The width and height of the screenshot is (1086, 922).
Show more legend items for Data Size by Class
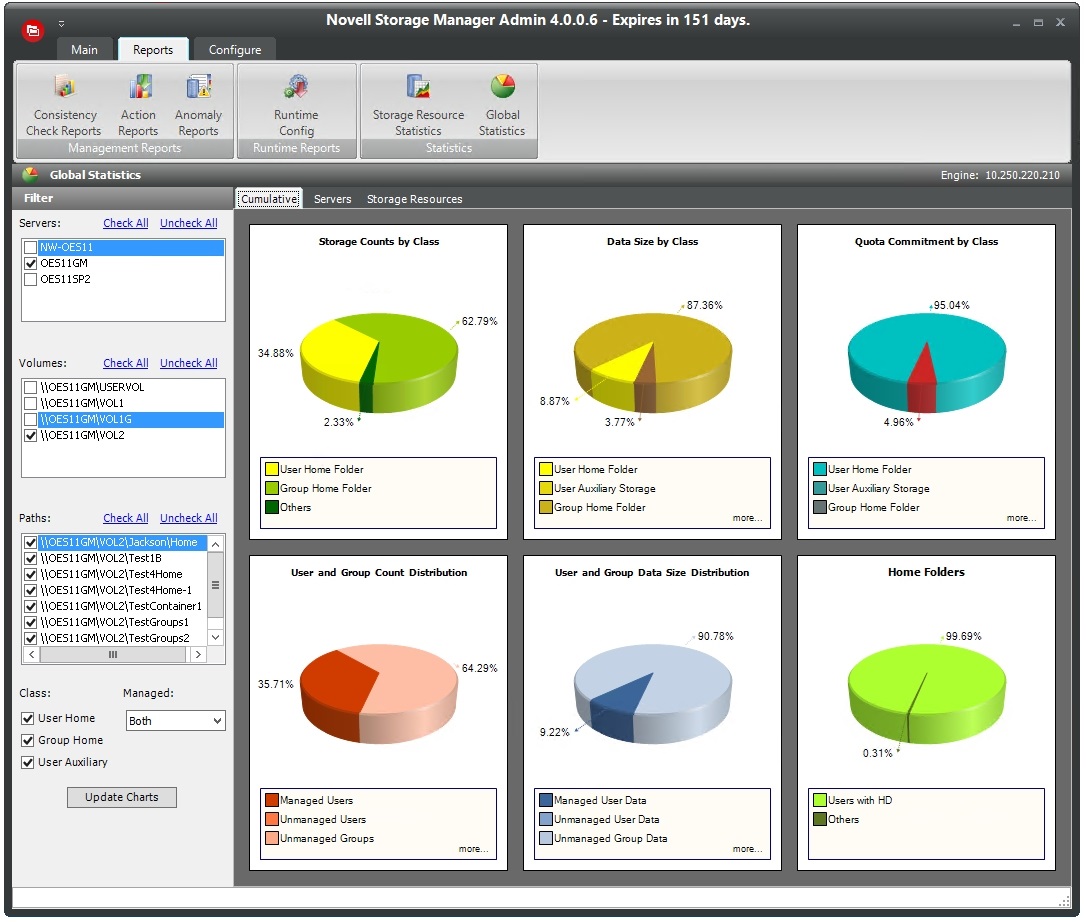[x=746, y=518]
